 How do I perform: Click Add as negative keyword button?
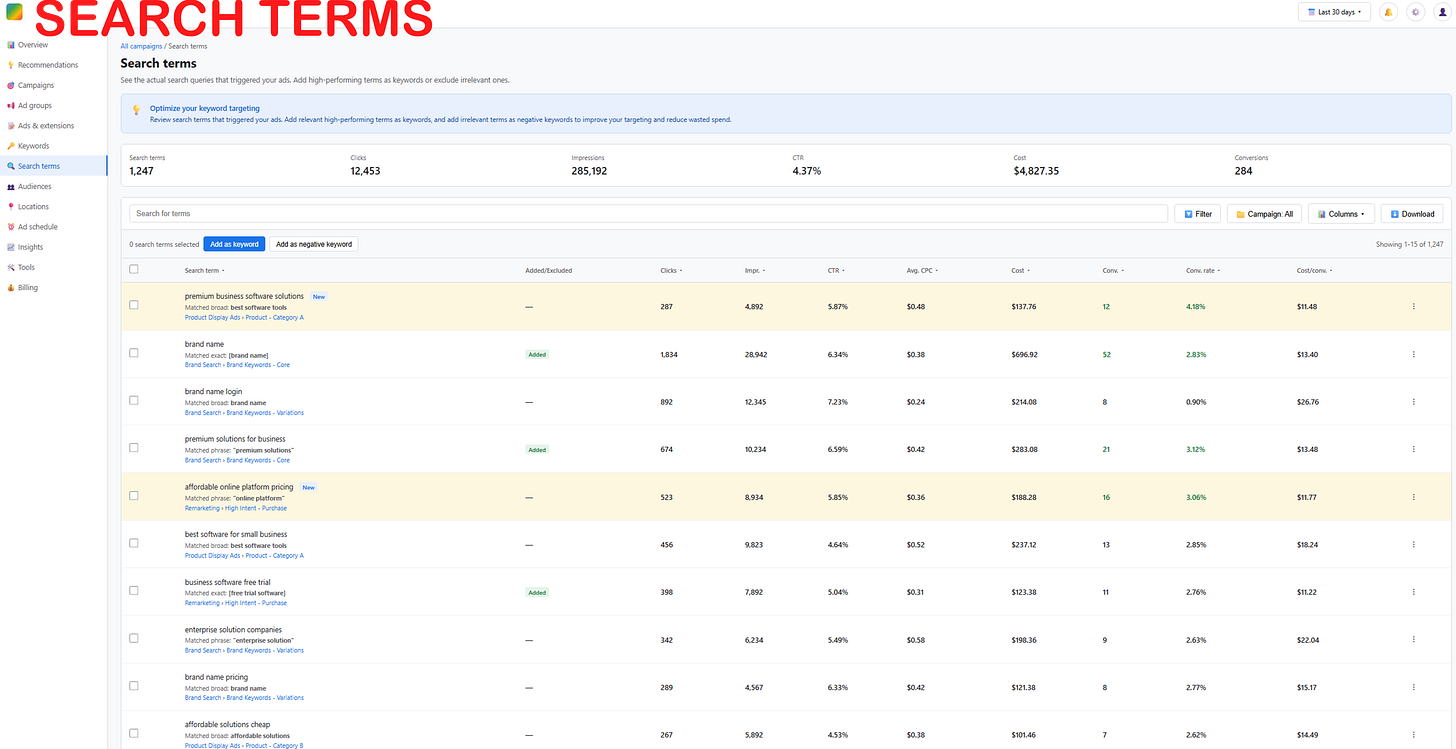(314, 244)
